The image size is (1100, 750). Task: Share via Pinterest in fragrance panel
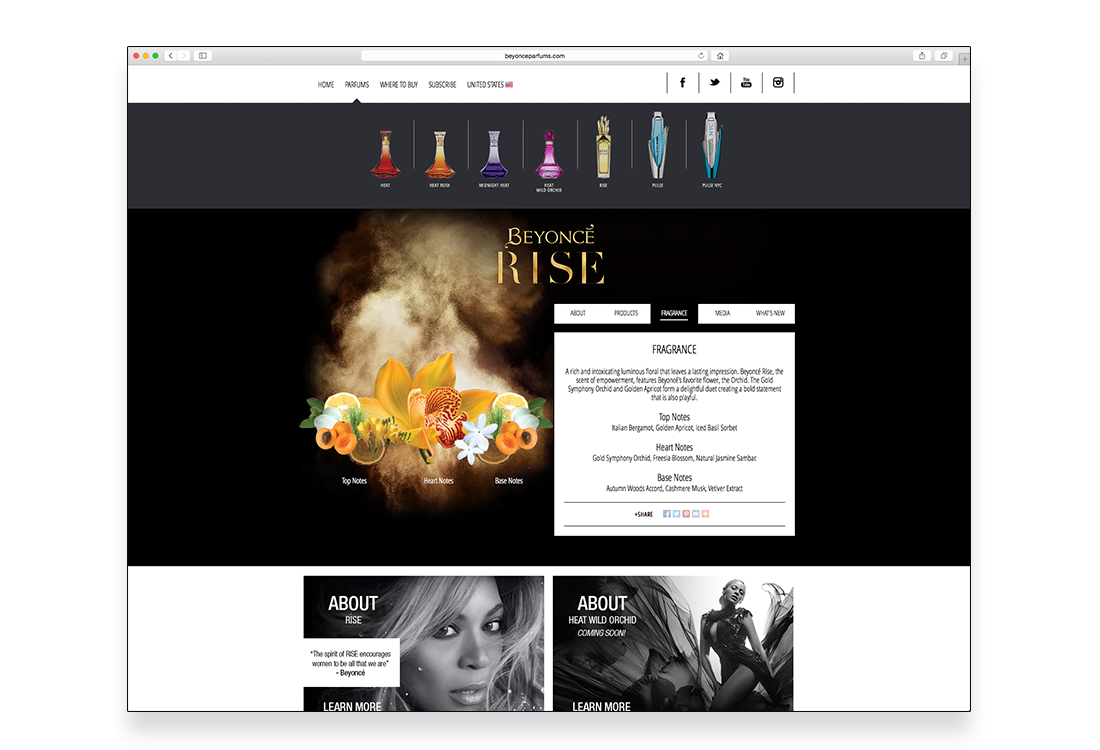[x=686, y=514]
